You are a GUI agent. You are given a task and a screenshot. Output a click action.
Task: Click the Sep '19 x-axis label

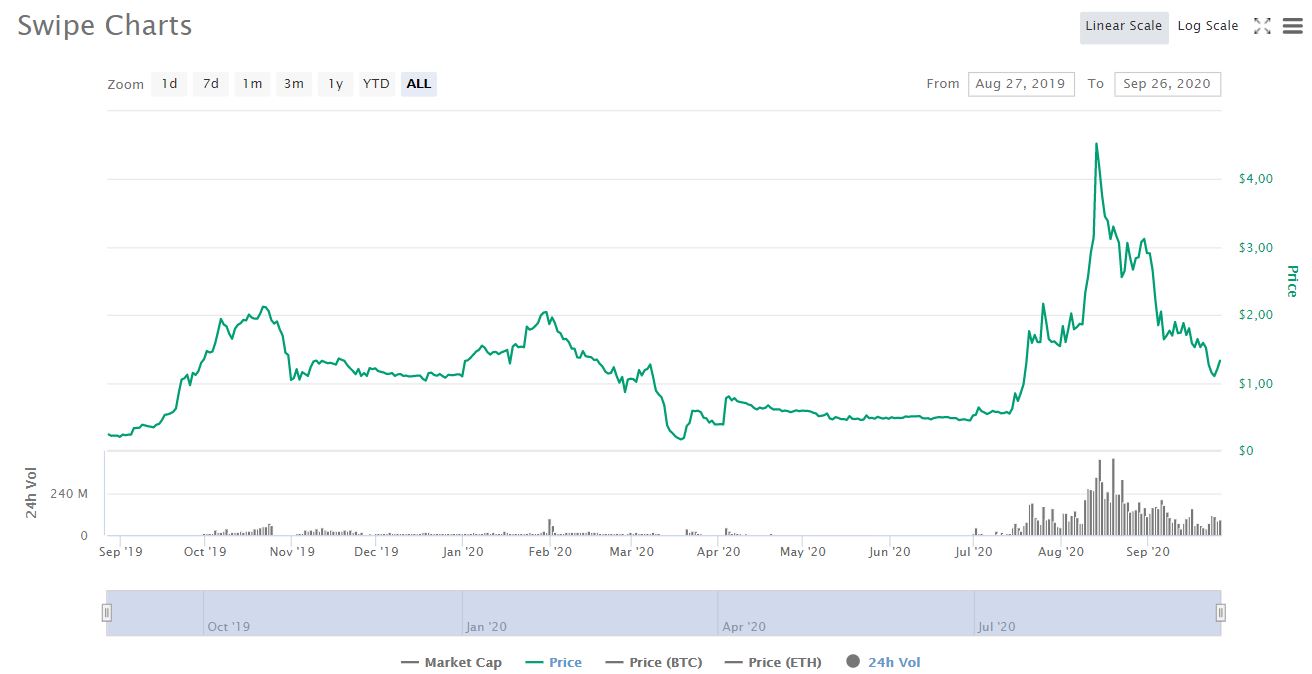pos(121,551)
